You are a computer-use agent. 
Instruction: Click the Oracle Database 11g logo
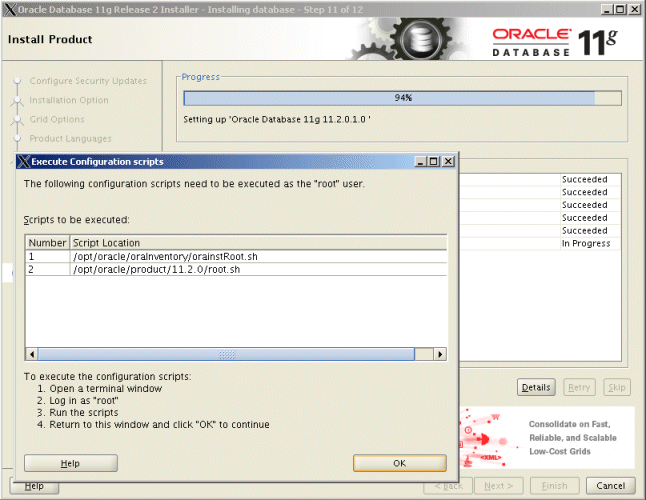[x=555, y=41]
